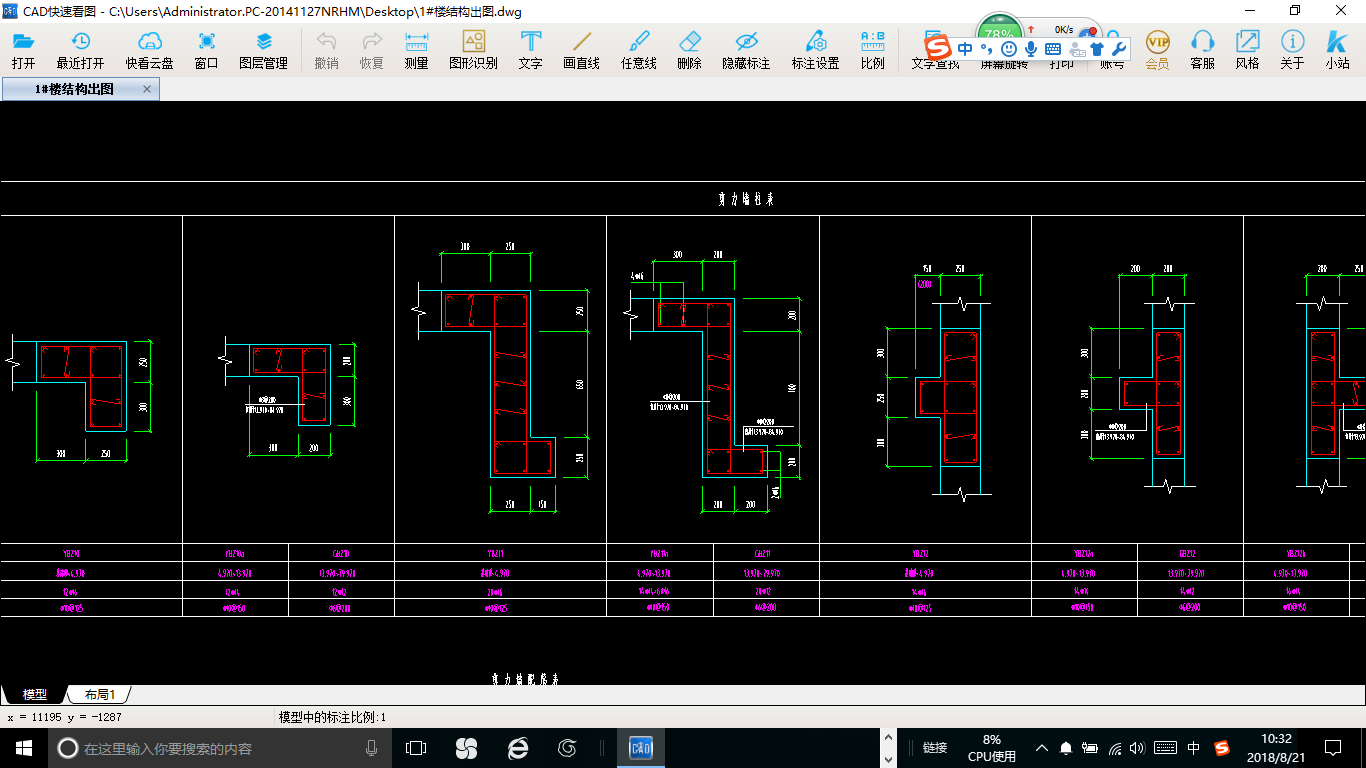1366x768 pixels.
Task: Click the x = 11195 y = -1287 coordinates
Action: coord(64,717)
